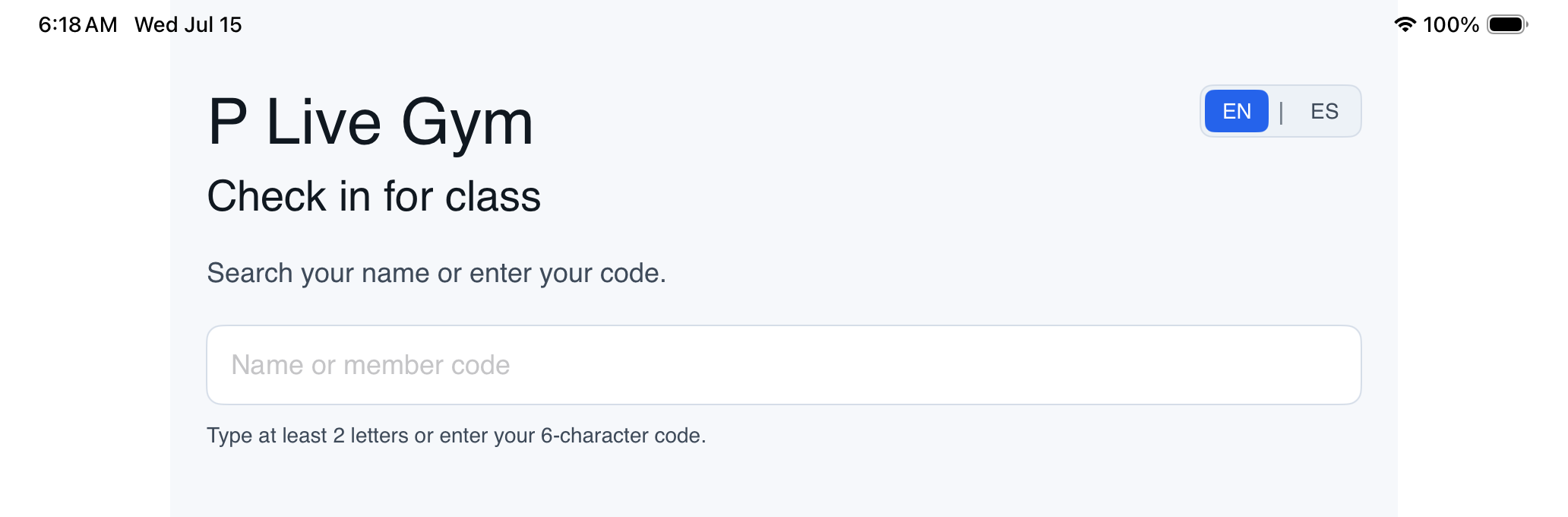Screen dimensions: 1568x517
Task: Click the word Gym in the title
Action: tap(467, 123)
